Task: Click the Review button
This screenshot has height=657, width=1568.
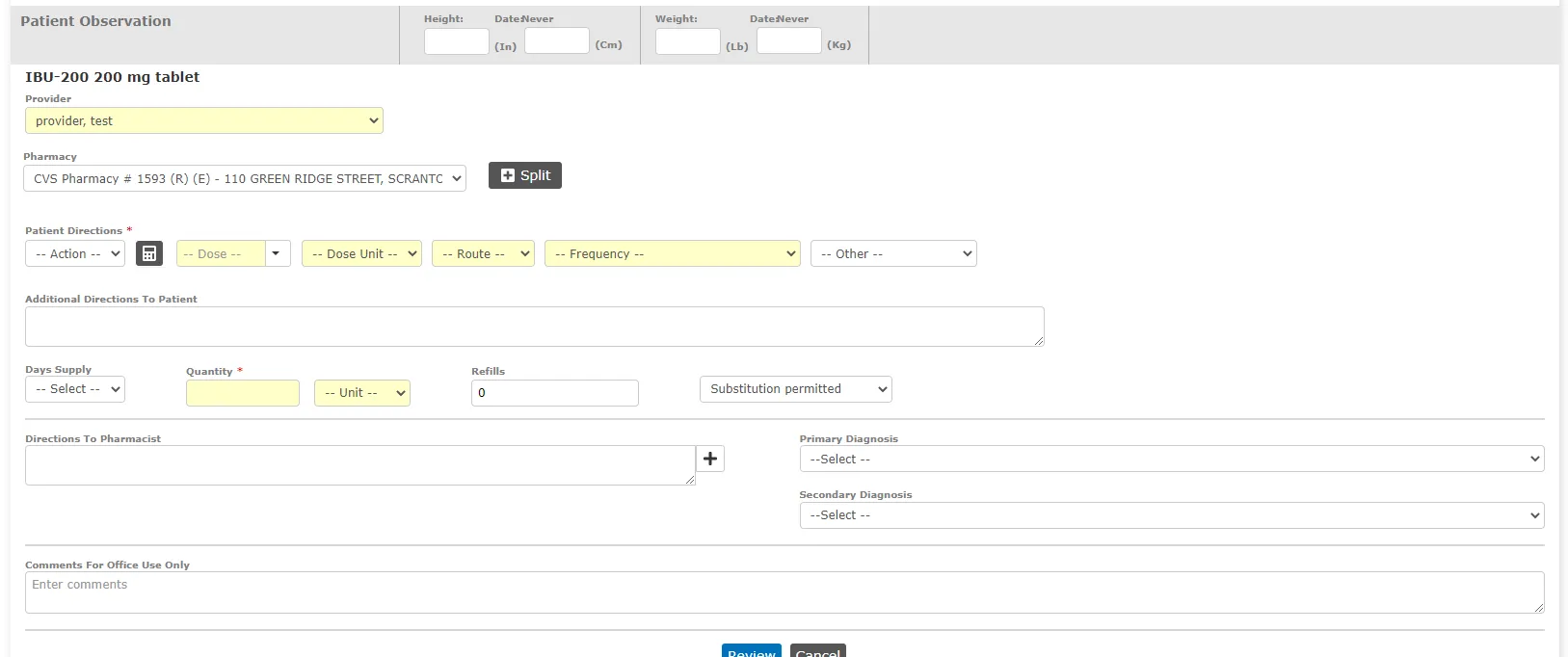Action: [x=752, y=651]
